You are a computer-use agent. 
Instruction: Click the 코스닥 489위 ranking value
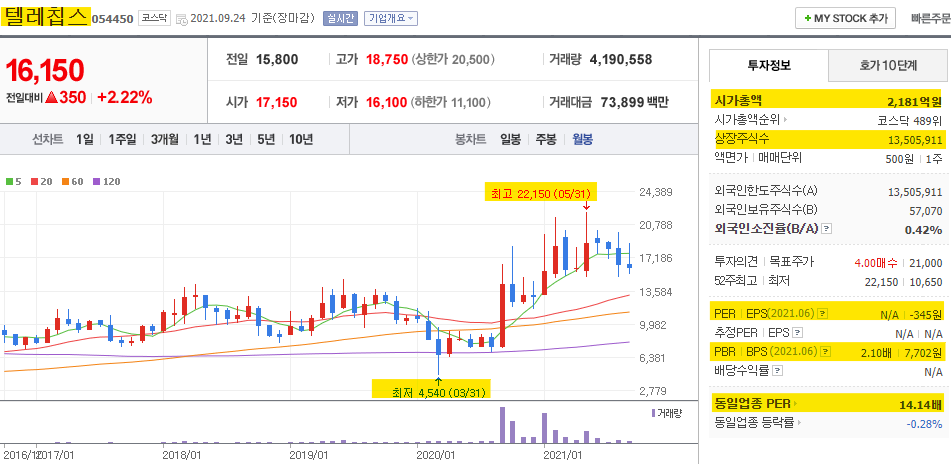(x=910, y=120)
